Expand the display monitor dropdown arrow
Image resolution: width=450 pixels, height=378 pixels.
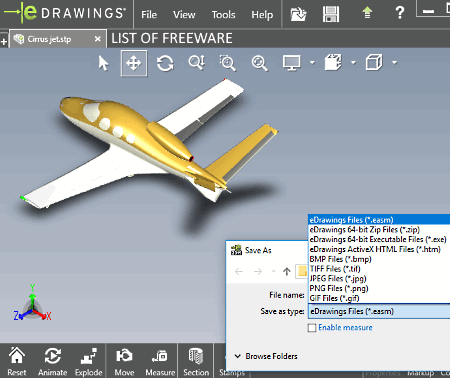(312, 62)
